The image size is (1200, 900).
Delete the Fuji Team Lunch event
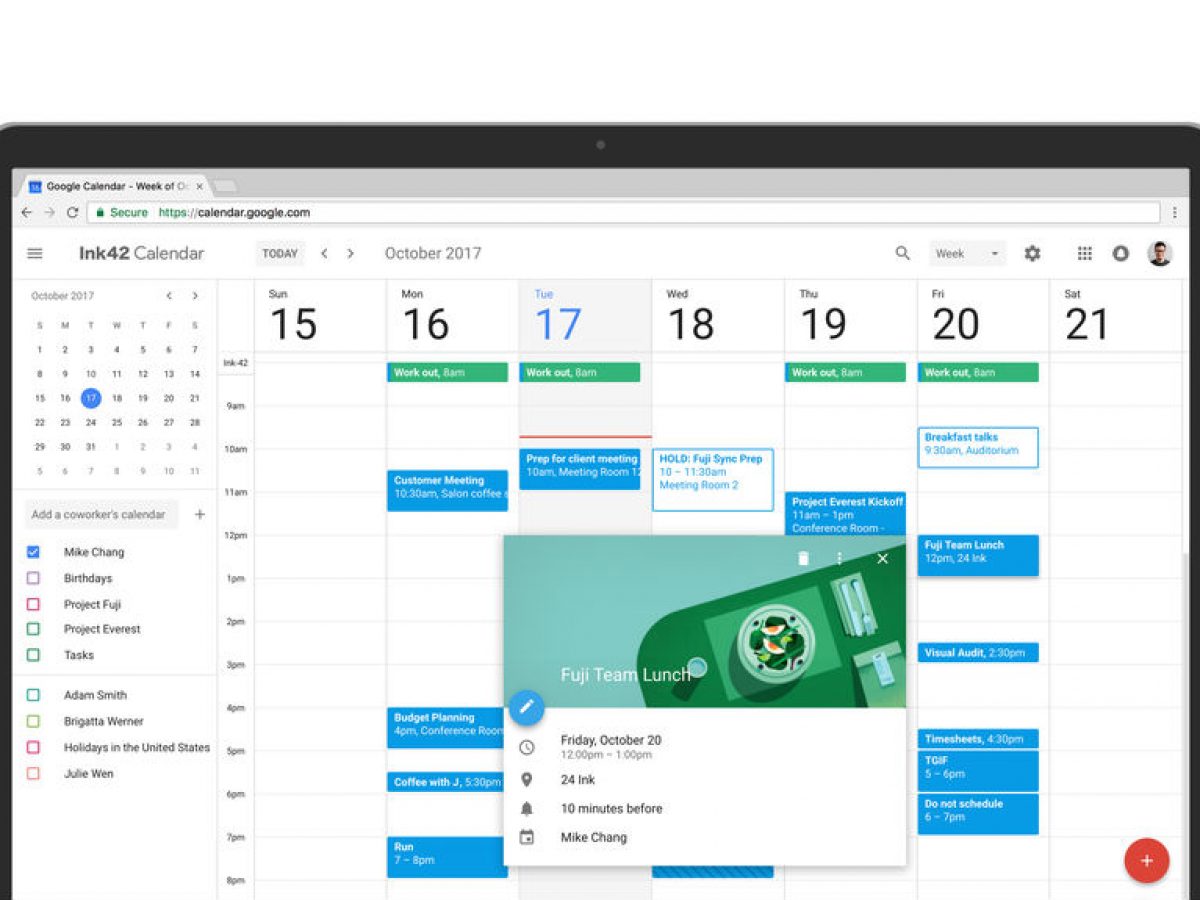point(803,559)
